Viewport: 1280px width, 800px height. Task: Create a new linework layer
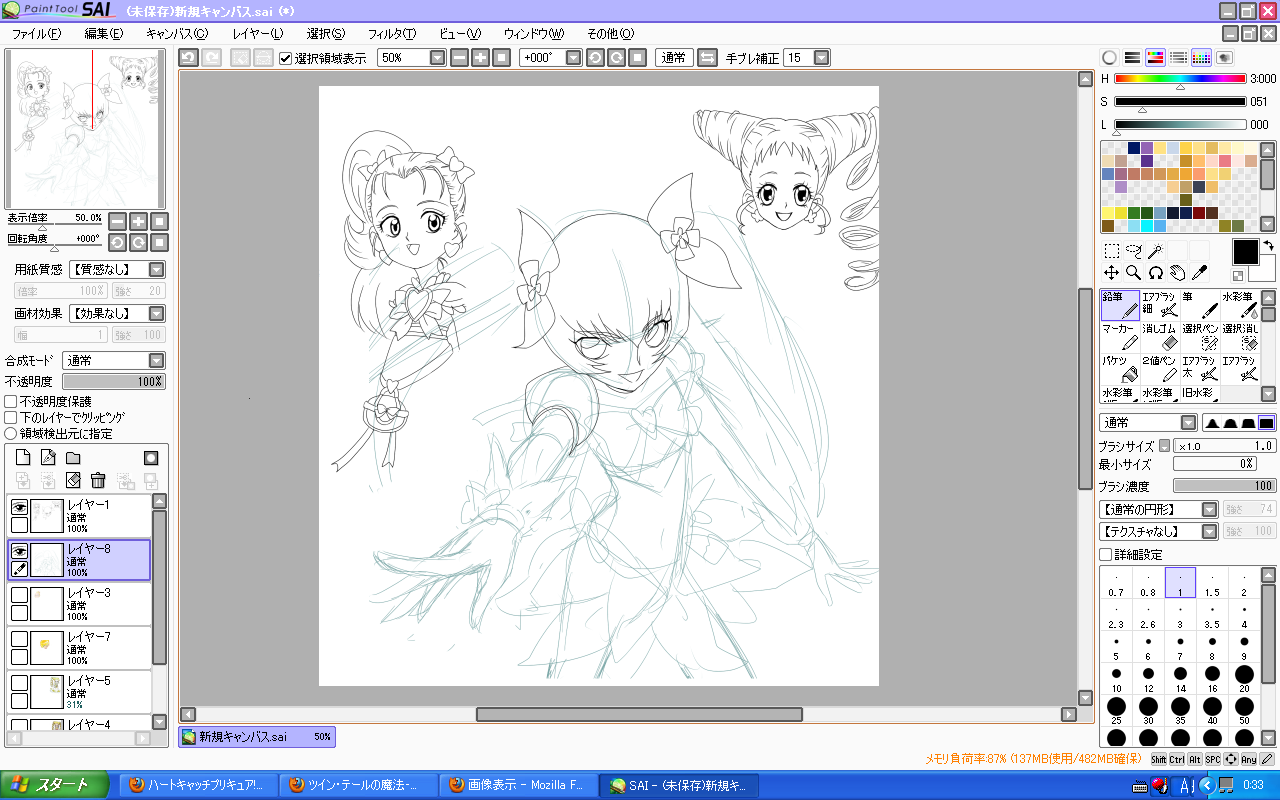[x=48, y=458]
